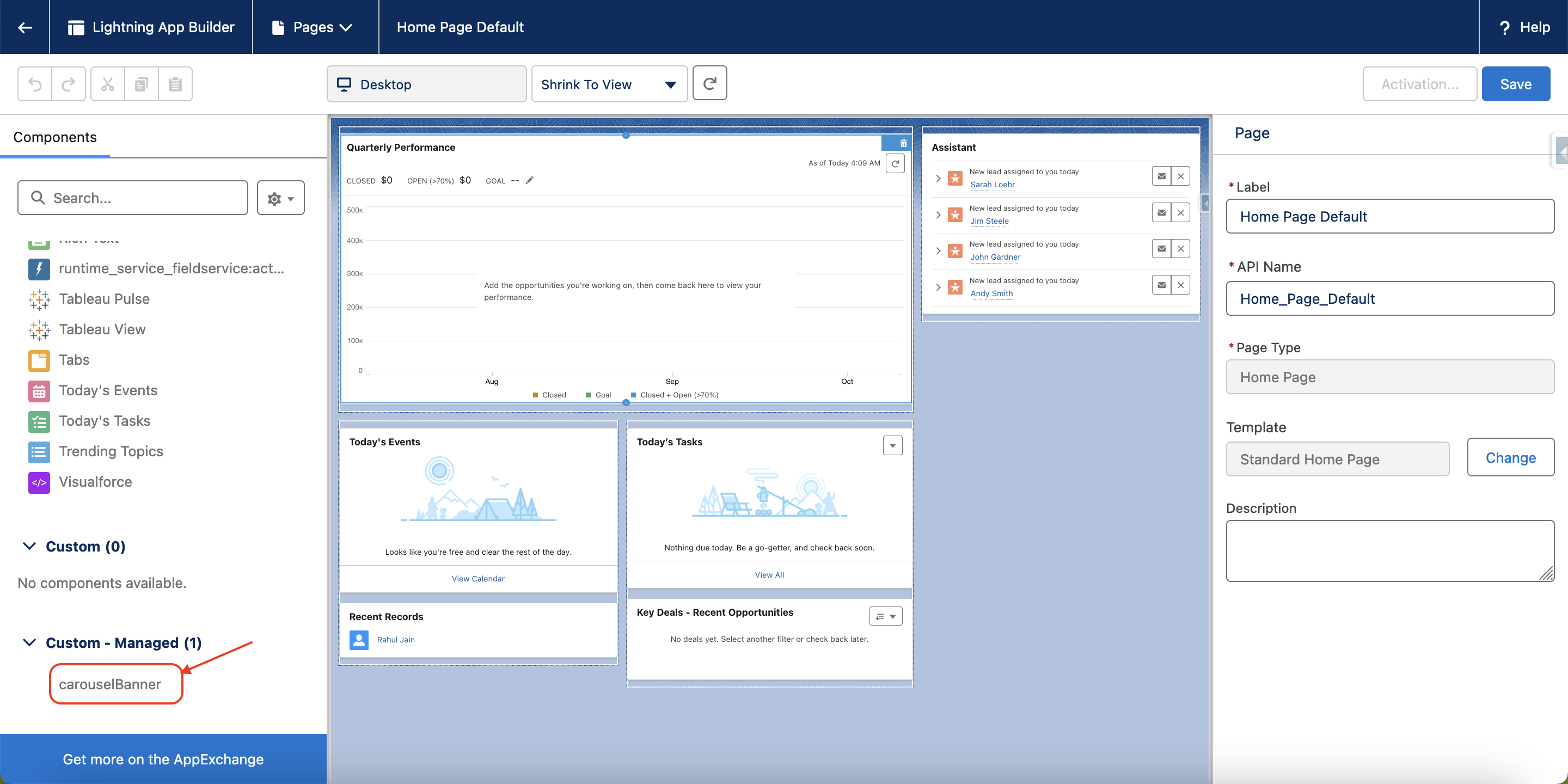Screen dimensions: 1568x784
Task: Click email icon for Sarah Loehr lead
Action: 1161,176
